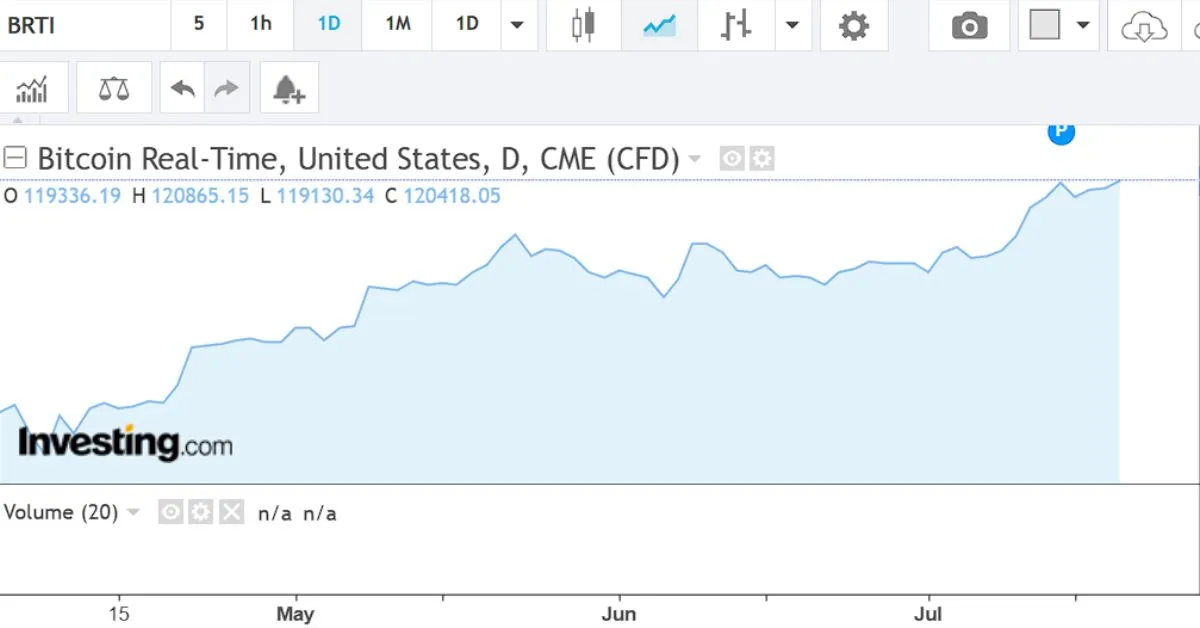Click the high value 120865.15
This screenshot has height=628, width=1200.
click(200, 196)
